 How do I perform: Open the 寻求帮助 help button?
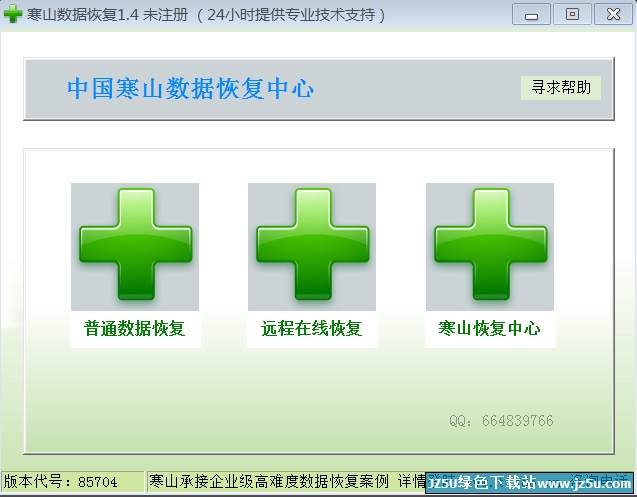(561, 87)
